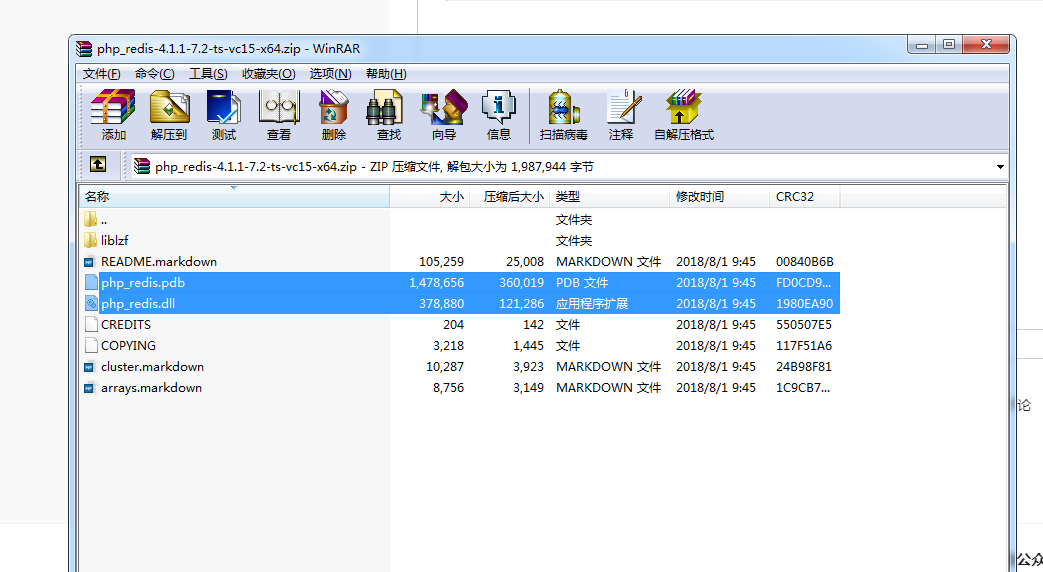
Task: Click the liblzf folder icon
Action: click(x=90, y=240)
